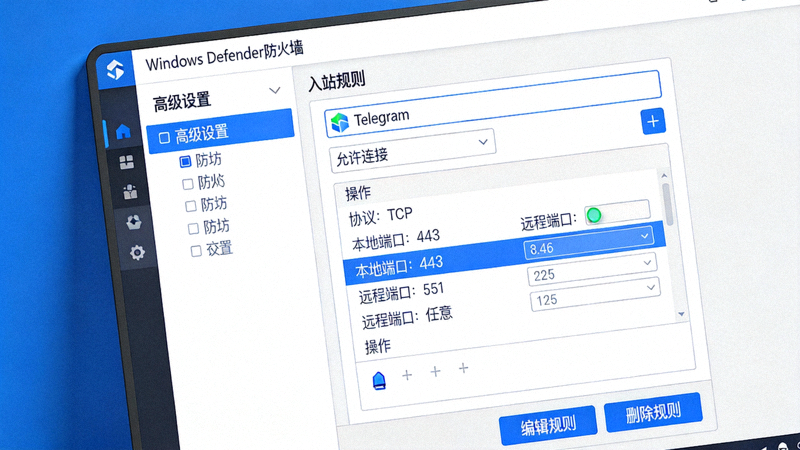
Task: Click the middle plus icon in bottom row
Action: click(x=435, y=371)
